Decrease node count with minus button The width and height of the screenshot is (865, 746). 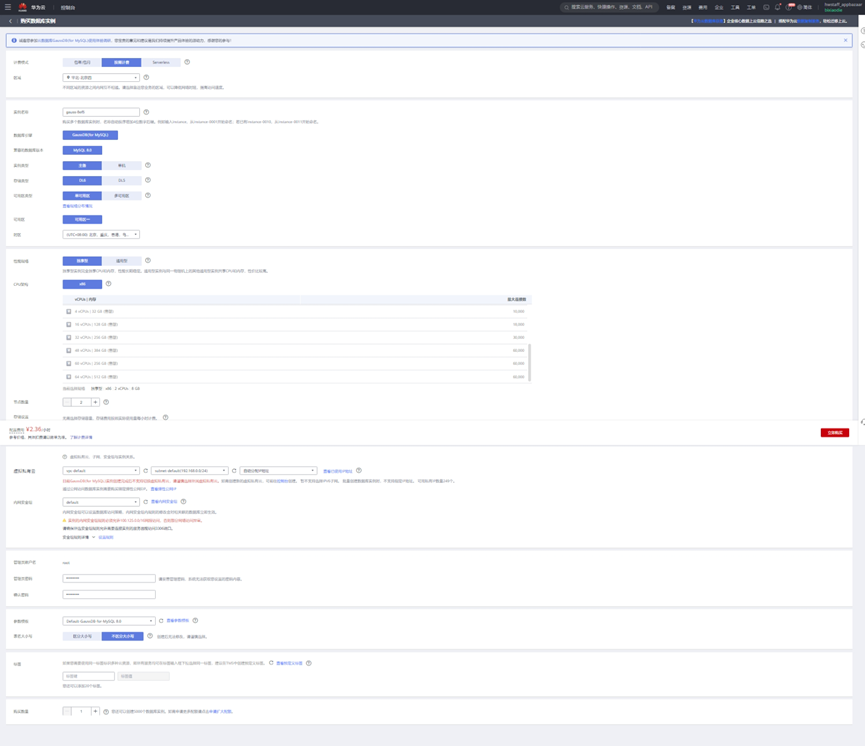coord(67,402)
